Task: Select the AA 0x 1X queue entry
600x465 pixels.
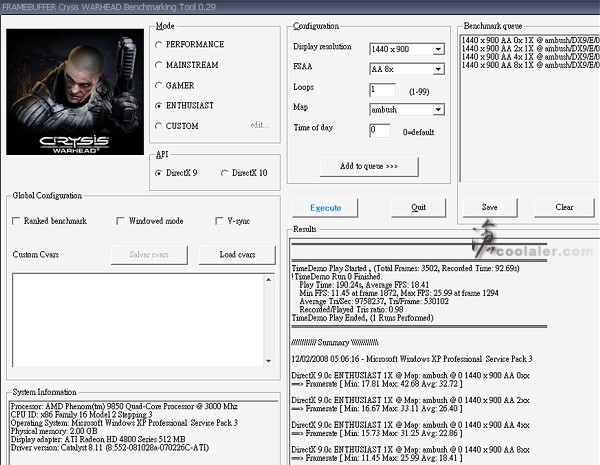Action: [x=530, y=40]
